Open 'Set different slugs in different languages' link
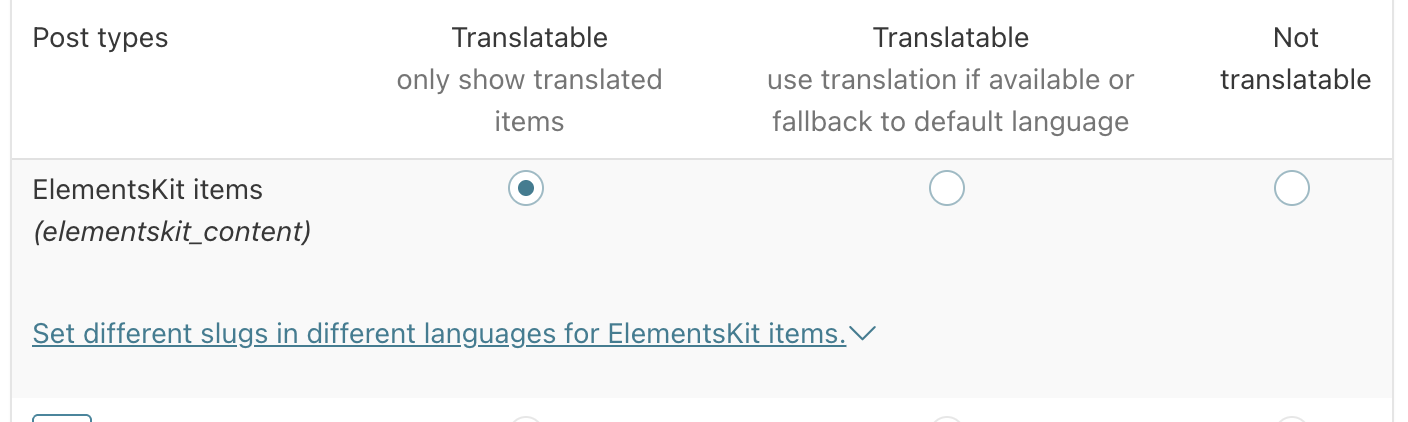 point(439,333)
